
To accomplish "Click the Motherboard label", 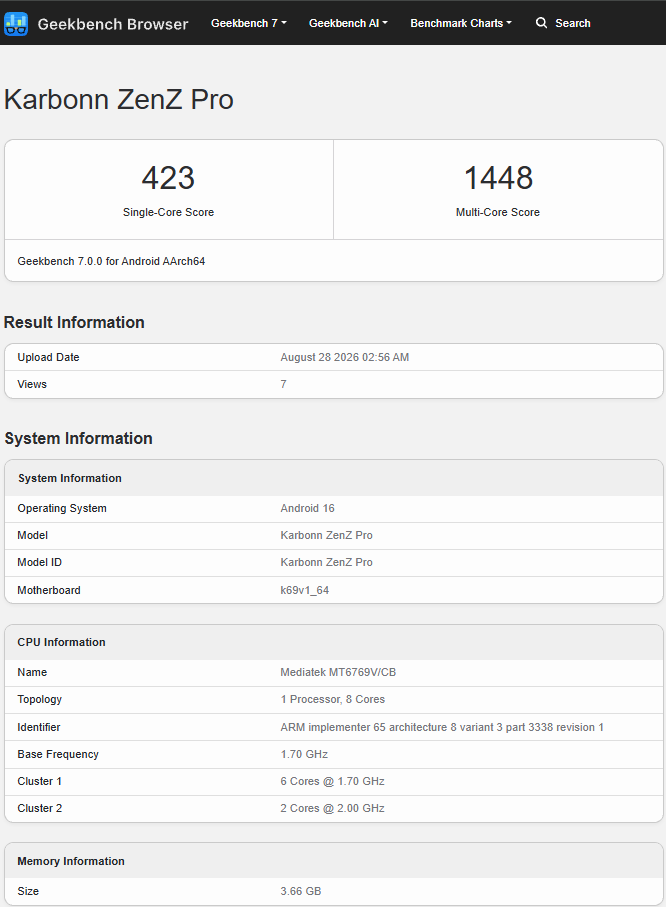I will point(49,591).
